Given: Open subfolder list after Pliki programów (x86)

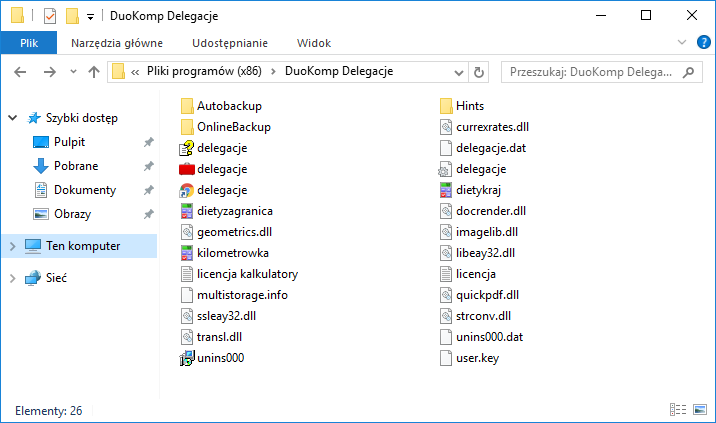Looking at the screenshot, I should pos(273,72).
